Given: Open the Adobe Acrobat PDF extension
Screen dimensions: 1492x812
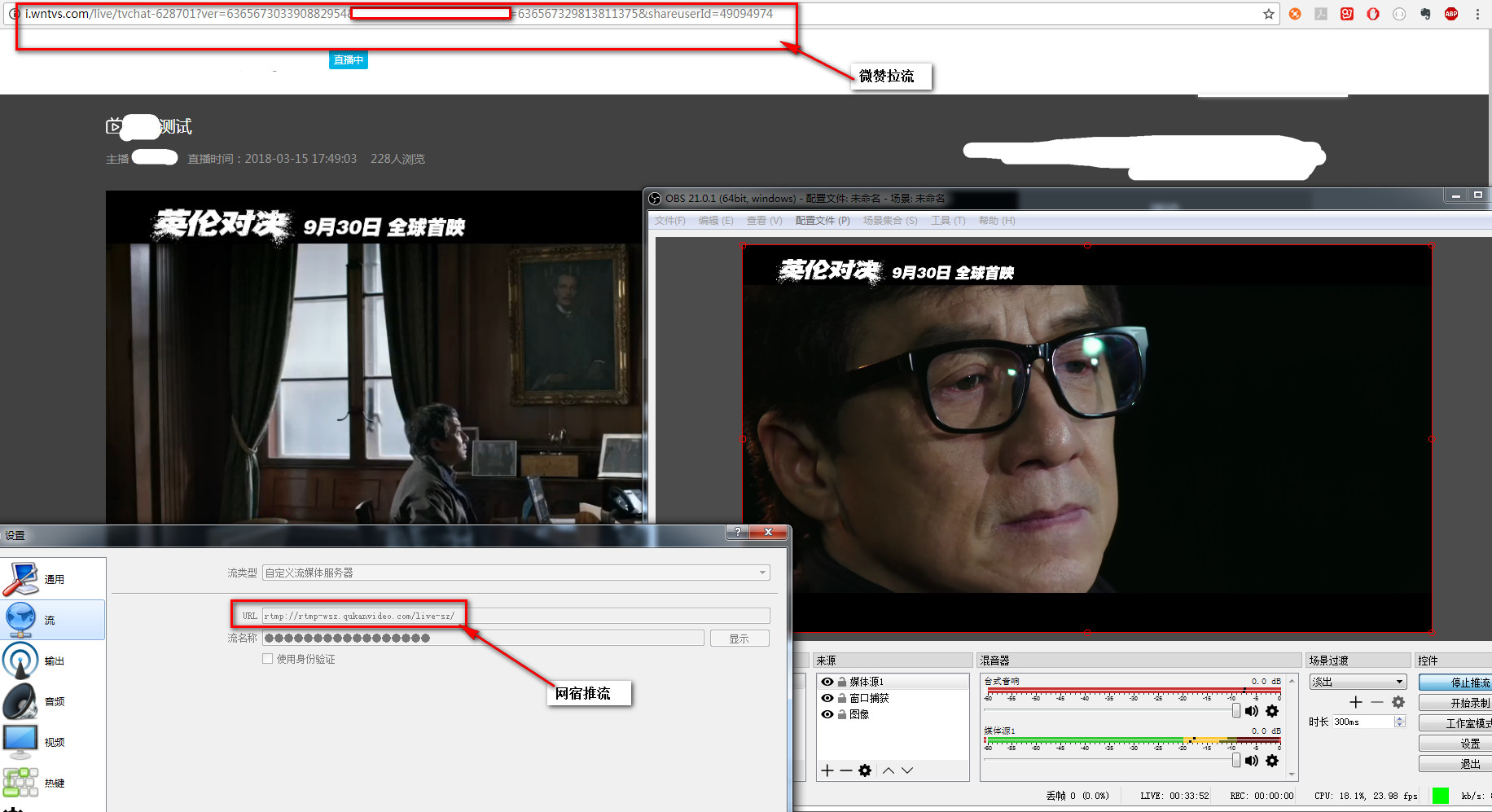Looking at the screenshot, I should (x=1321, y=14).
